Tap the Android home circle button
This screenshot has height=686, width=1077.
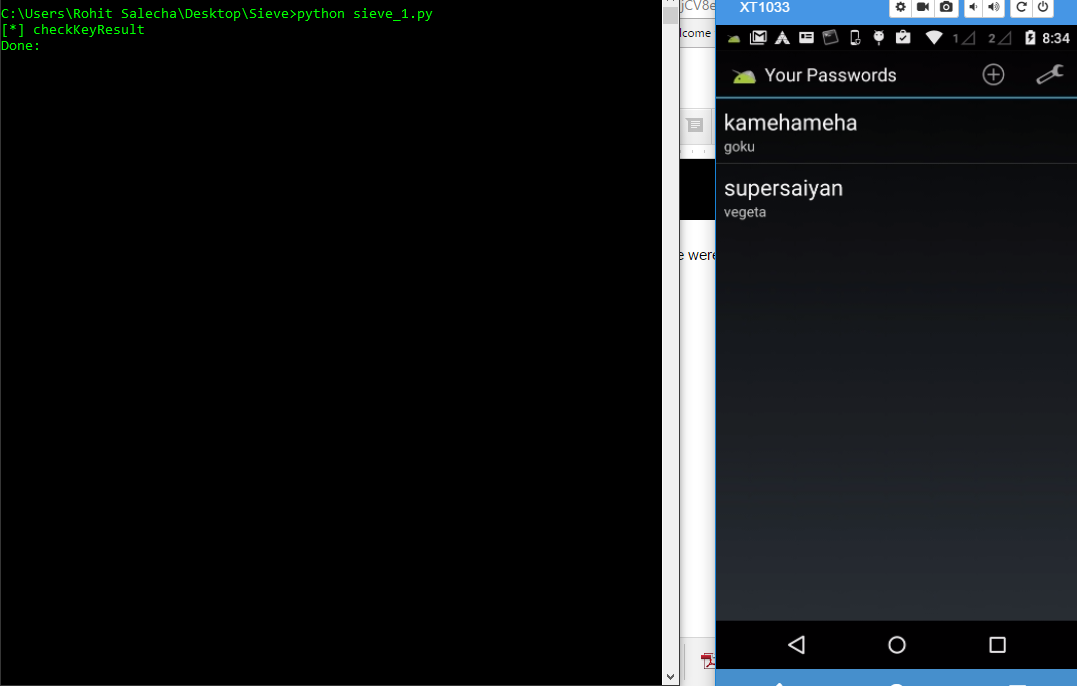point(897,645)
